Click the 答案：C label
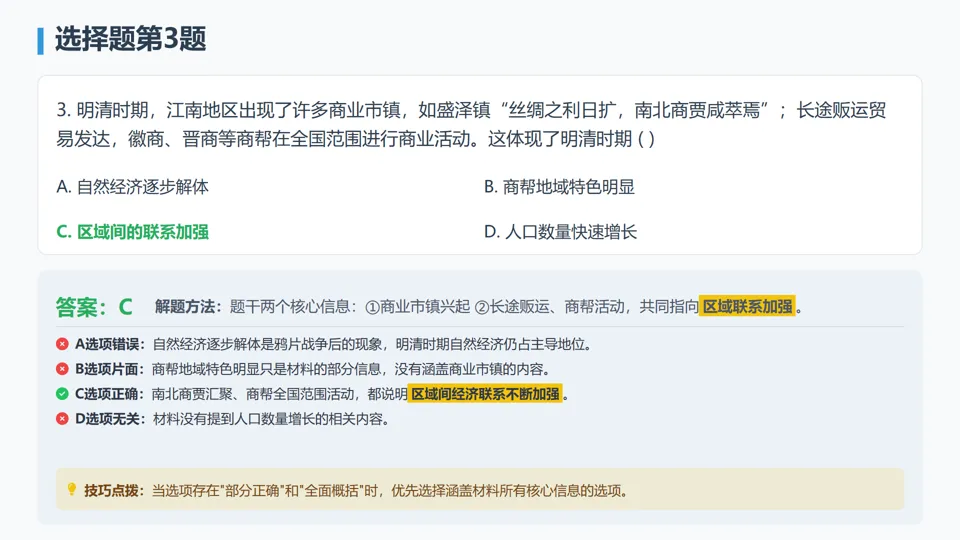Viewport: 960px width, 540px height. 94,307
